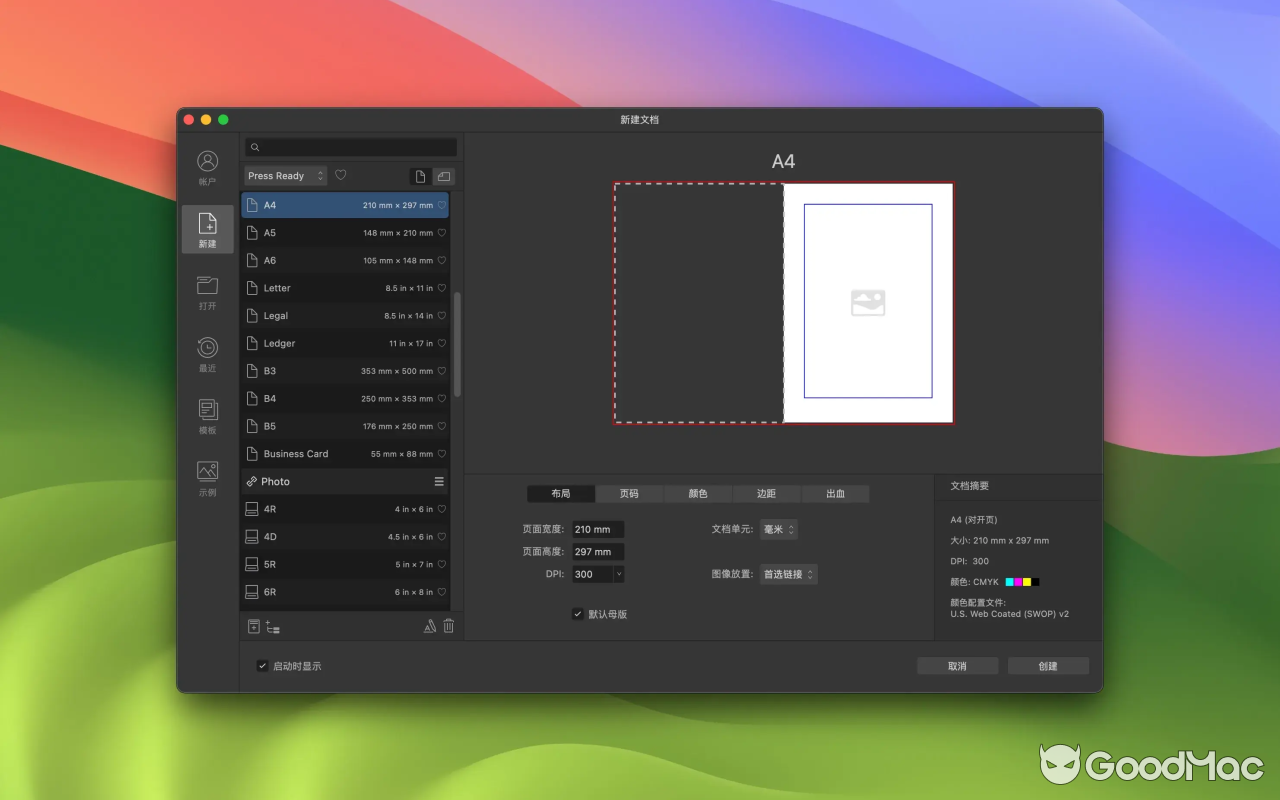
Task: Open the 图像放置 dropdown set to 首选链接
Action: (x=788, y=574)
